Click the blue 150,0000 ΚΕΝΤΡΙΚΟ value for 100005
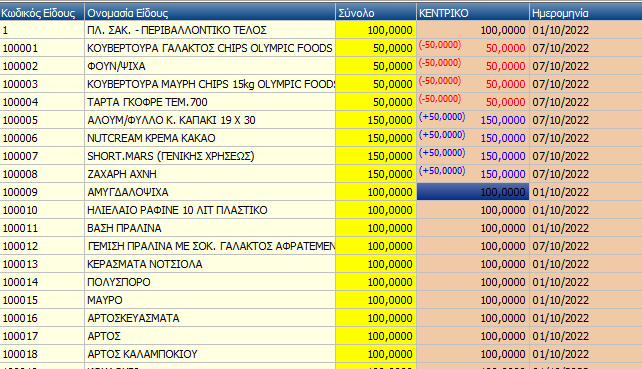 [503, 120]
